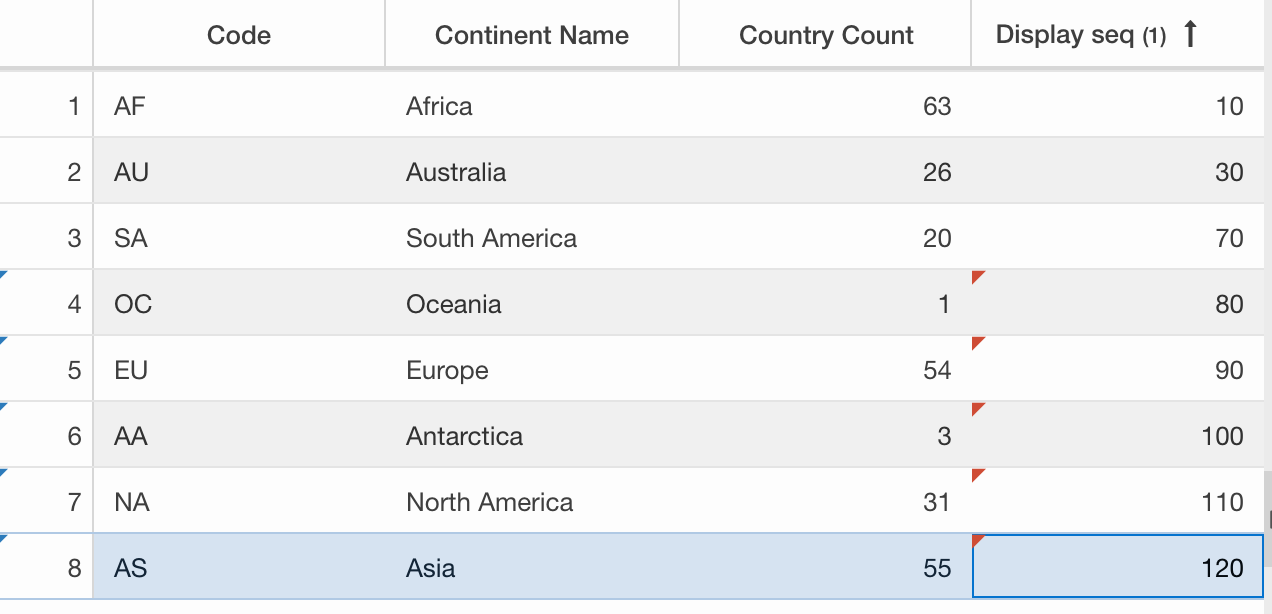The height and width of the screenshot is (614, 1272).
Task: Click the Display seq cell showing 120
Action: pyautogui.click(x=1118, y=567)
